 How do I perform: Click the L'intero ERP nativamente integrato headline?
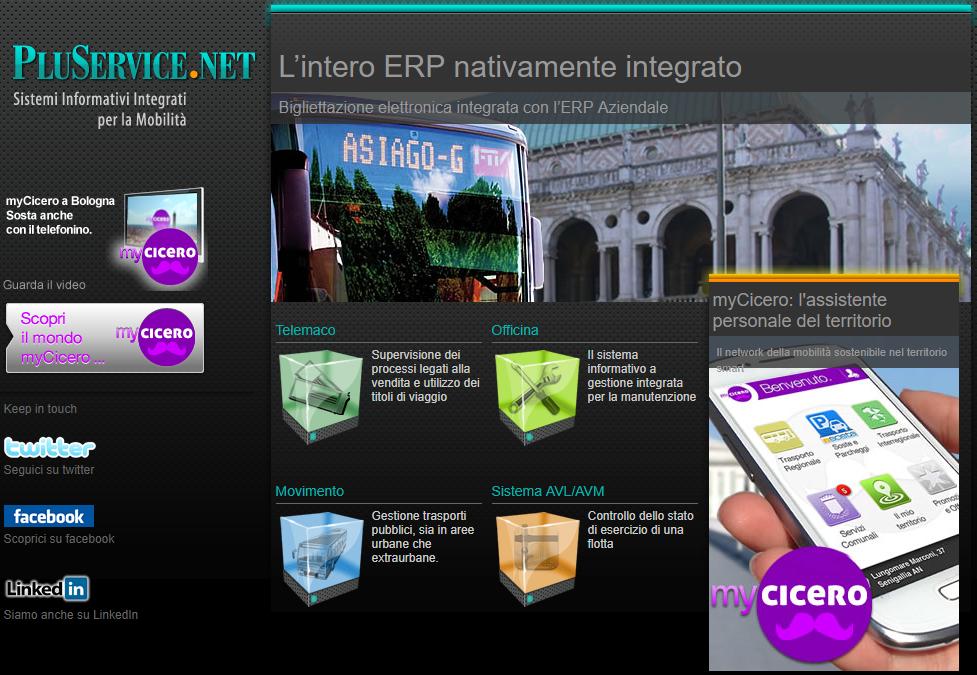click(510, 67)
